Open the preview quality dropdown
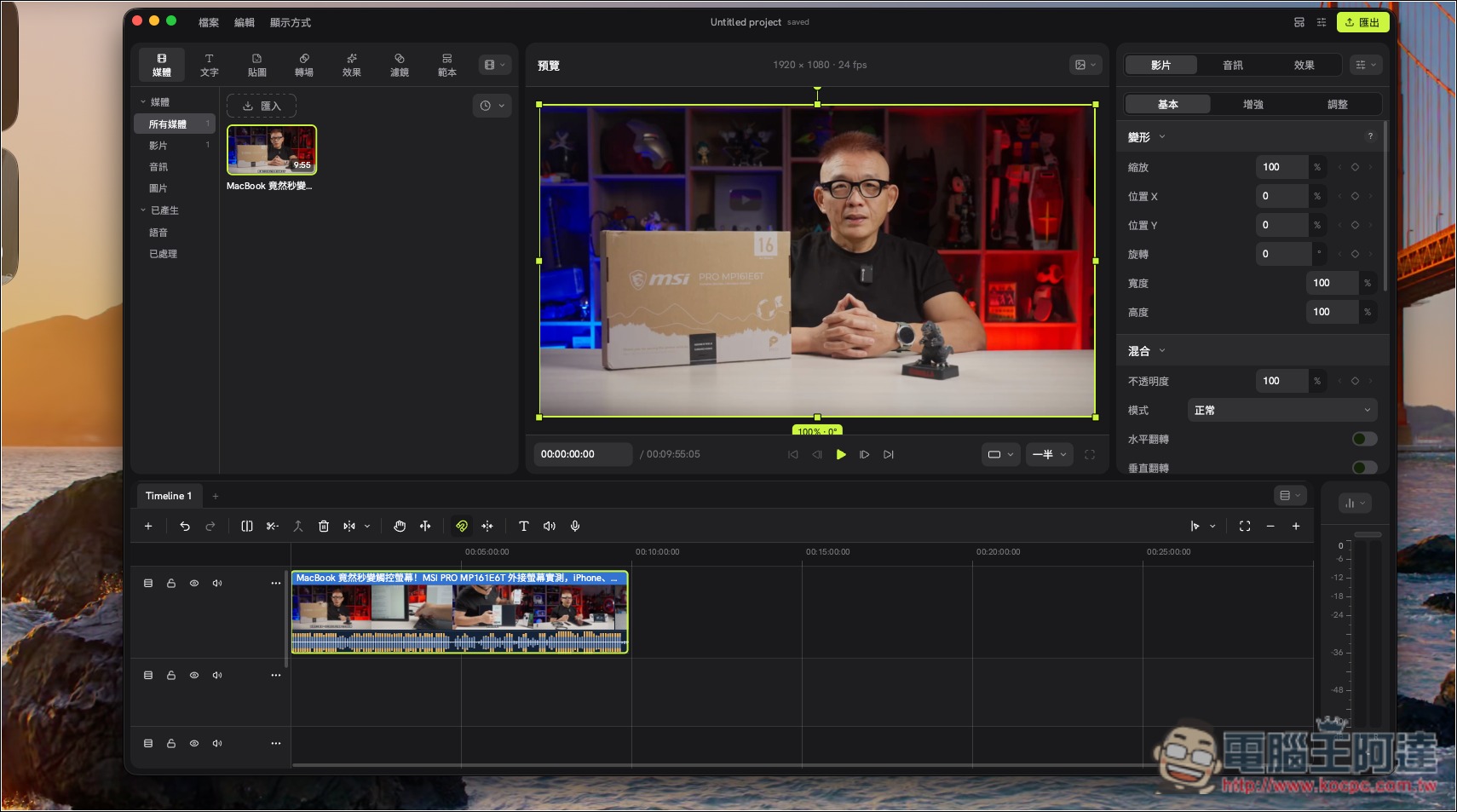This screenshot has width=1457, height=812. [1049, 455]
